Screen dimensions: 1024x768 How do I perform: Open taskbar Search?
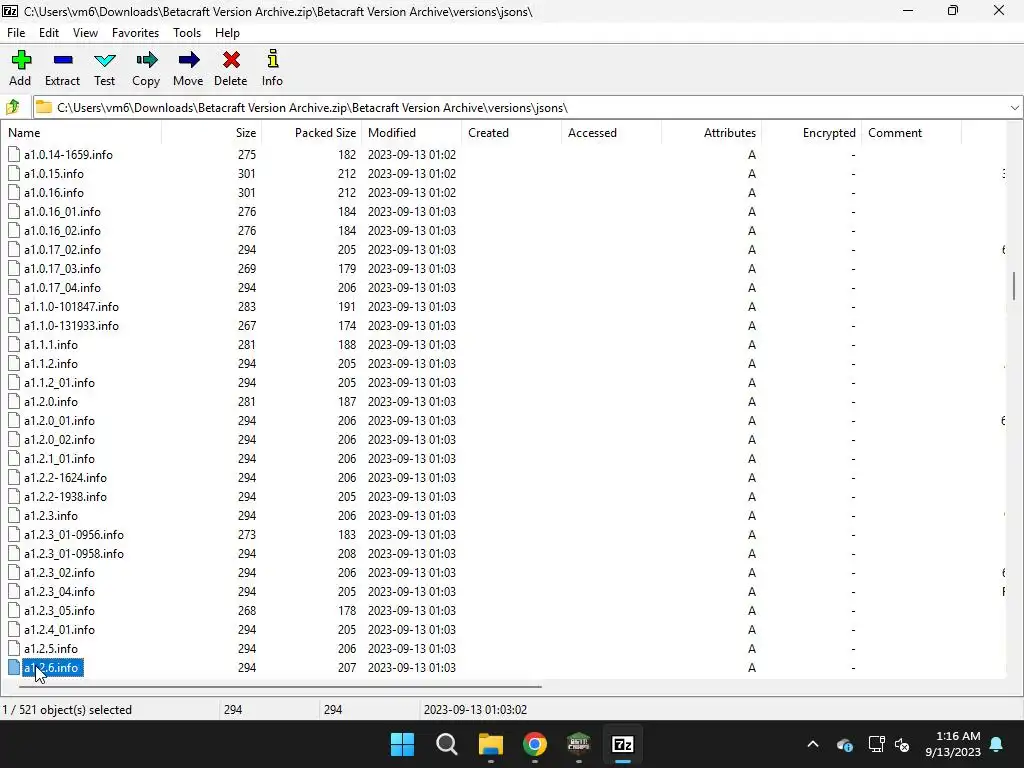click(x=447, y=744)
